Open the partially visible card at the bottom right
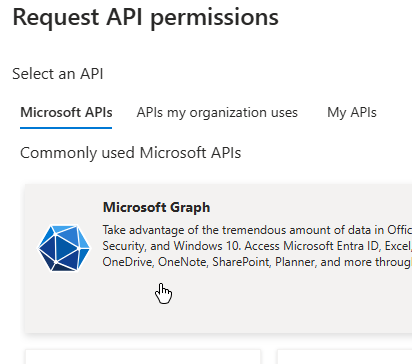Image resolution: width=412 pixels, height=364 pixels. [345, 357]
